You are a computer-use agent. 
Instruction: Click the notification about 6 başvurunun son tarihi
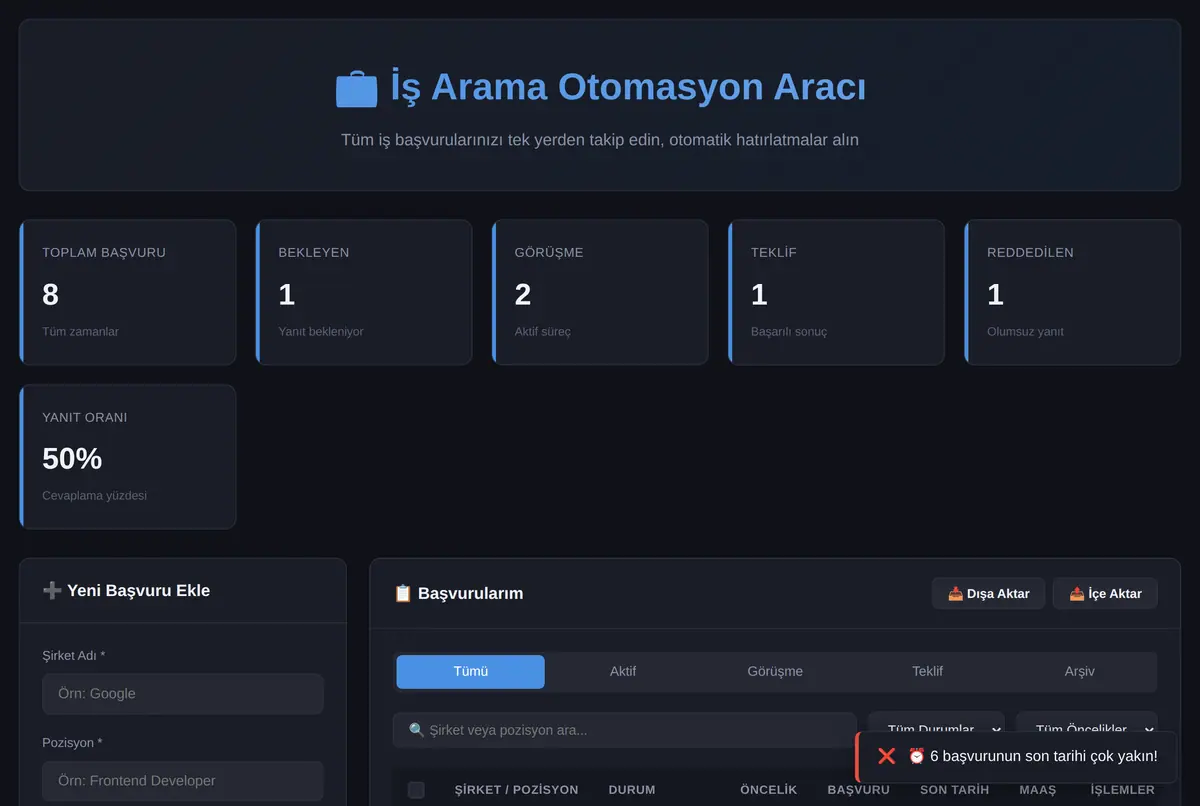pos(1017,757)
